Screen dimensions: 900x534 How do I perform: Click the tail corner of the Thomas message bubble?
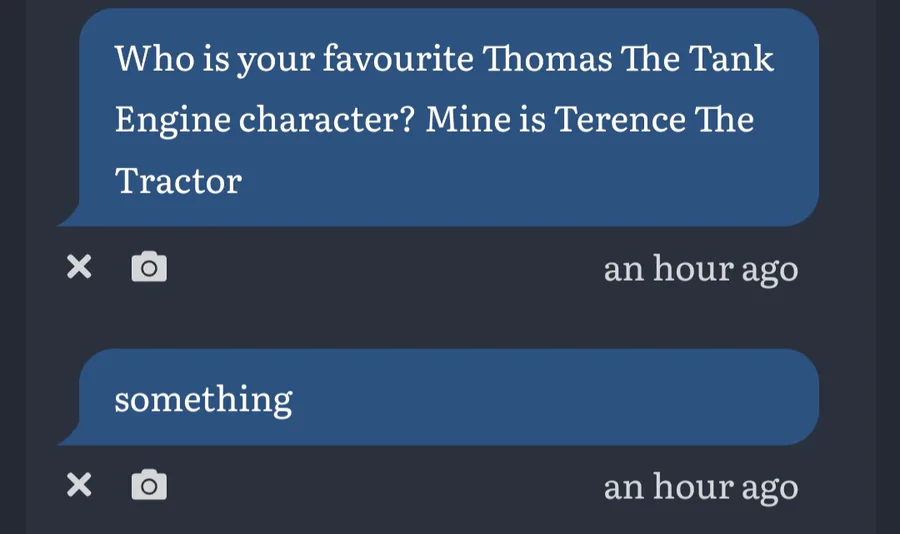pyautogui.click(x=69, y=218)
